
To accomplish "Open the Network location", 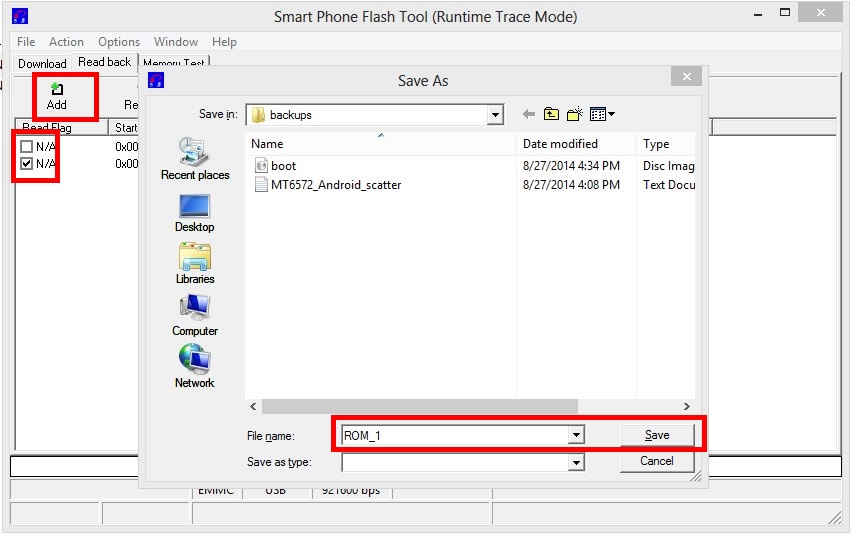I will point(195,367).
